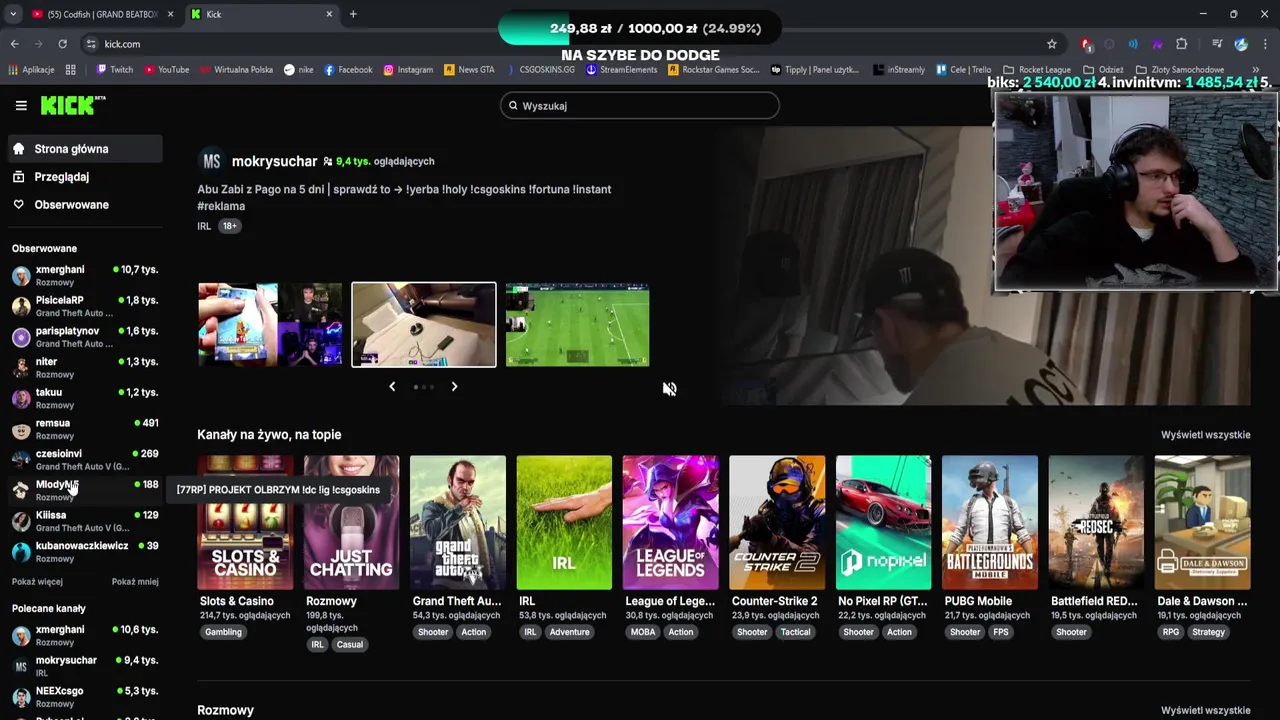Viewport: 1280px width, 720px height.
Task: Open No Pixel RP category
Action: 883,523
